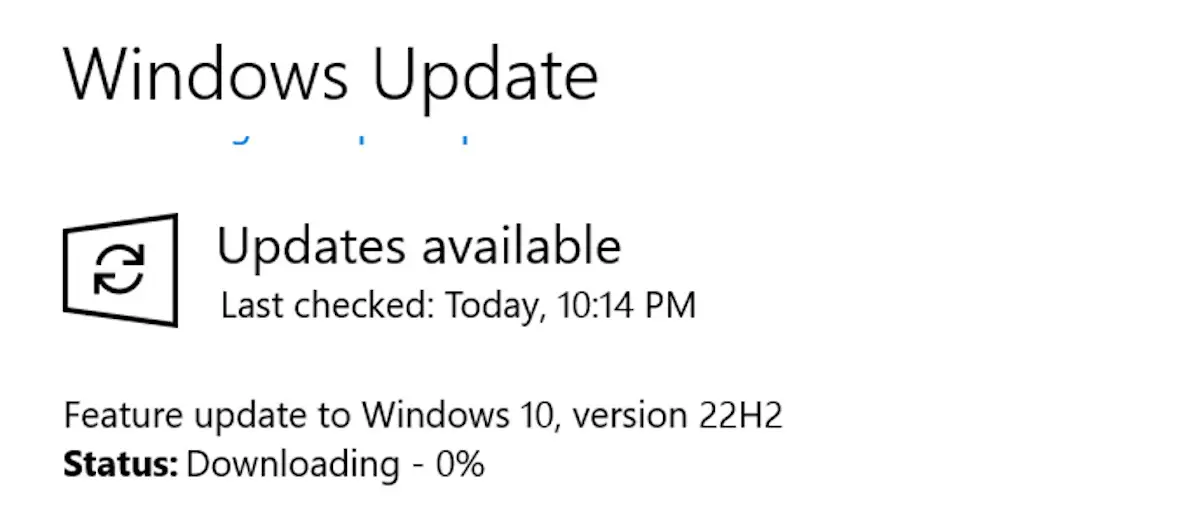This screenshot has width=1200, height=523.
Task: Click the Last checked label text
Action: (x=327, y=305)
